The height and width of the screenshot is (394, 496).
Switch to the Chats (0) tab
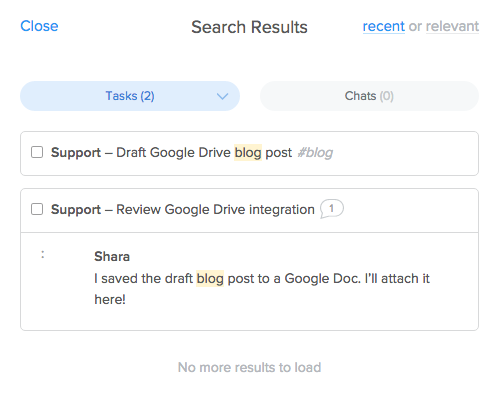click(x=369, y=96)
